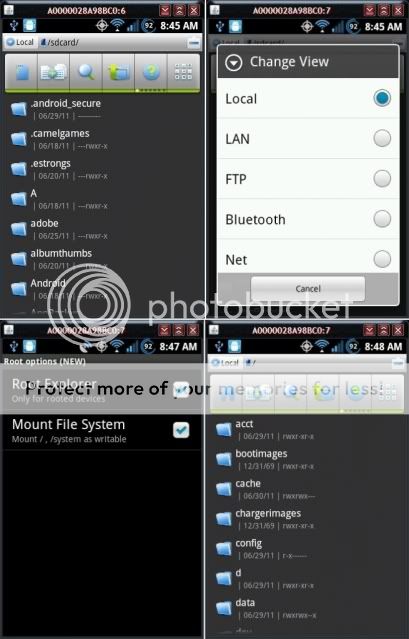Open the globe help icon
409x639 pixels.
click(x=151, y=73)
